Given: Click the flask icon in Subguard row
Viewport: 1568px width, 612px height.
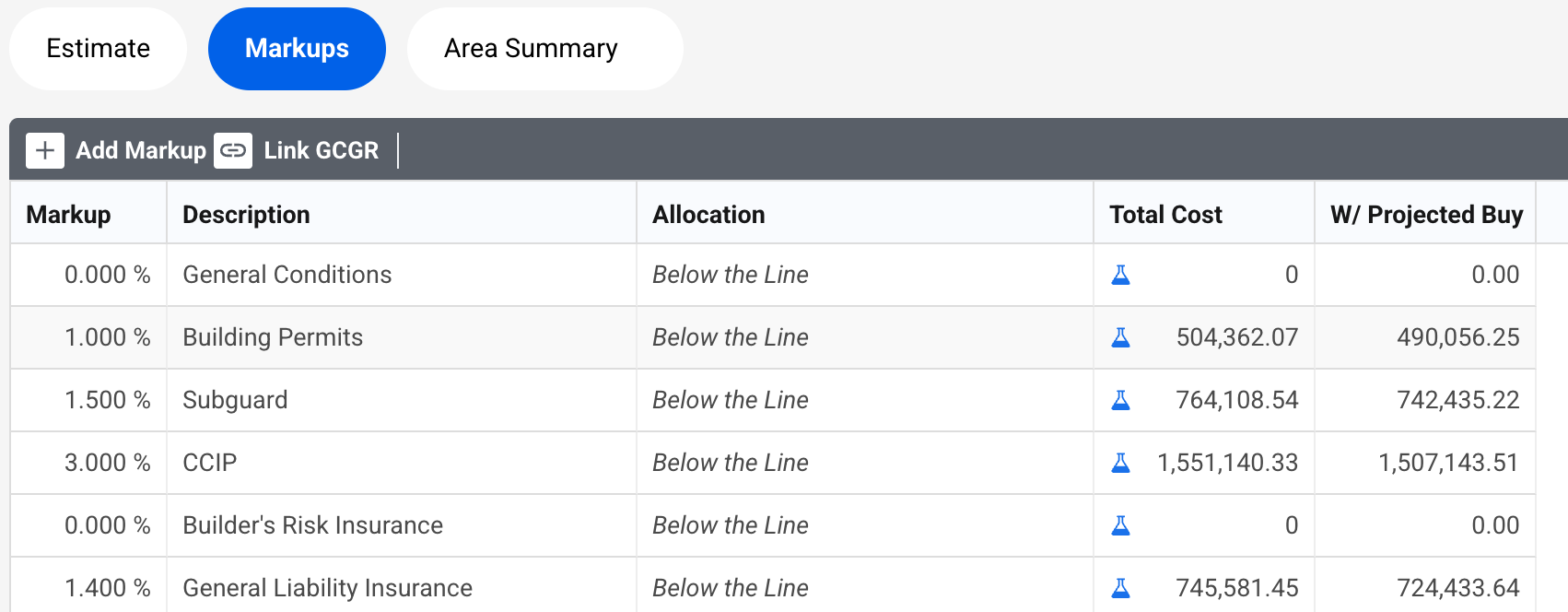Looking at the screenshot, I should pyautogui.click(x=1120, y=400).
